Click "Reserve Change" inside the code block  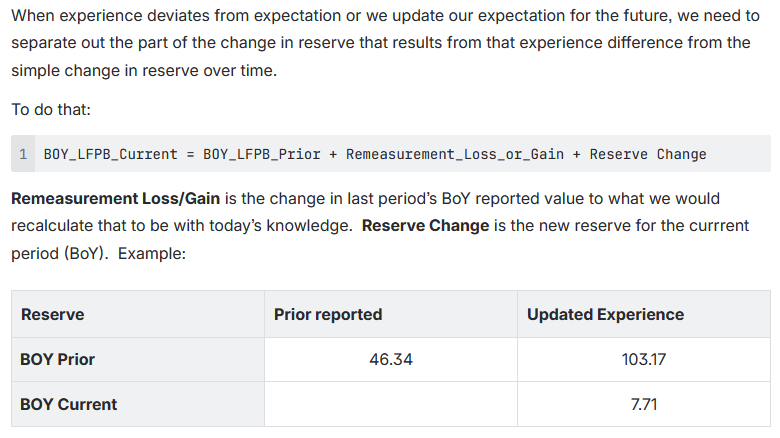[x=648, y=154]
